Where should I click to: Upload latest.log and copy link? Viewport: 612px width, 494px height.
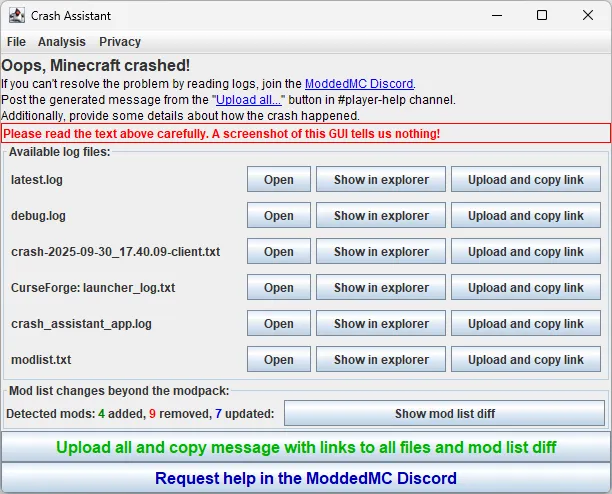pyautogui.click(x=525, y=180)
